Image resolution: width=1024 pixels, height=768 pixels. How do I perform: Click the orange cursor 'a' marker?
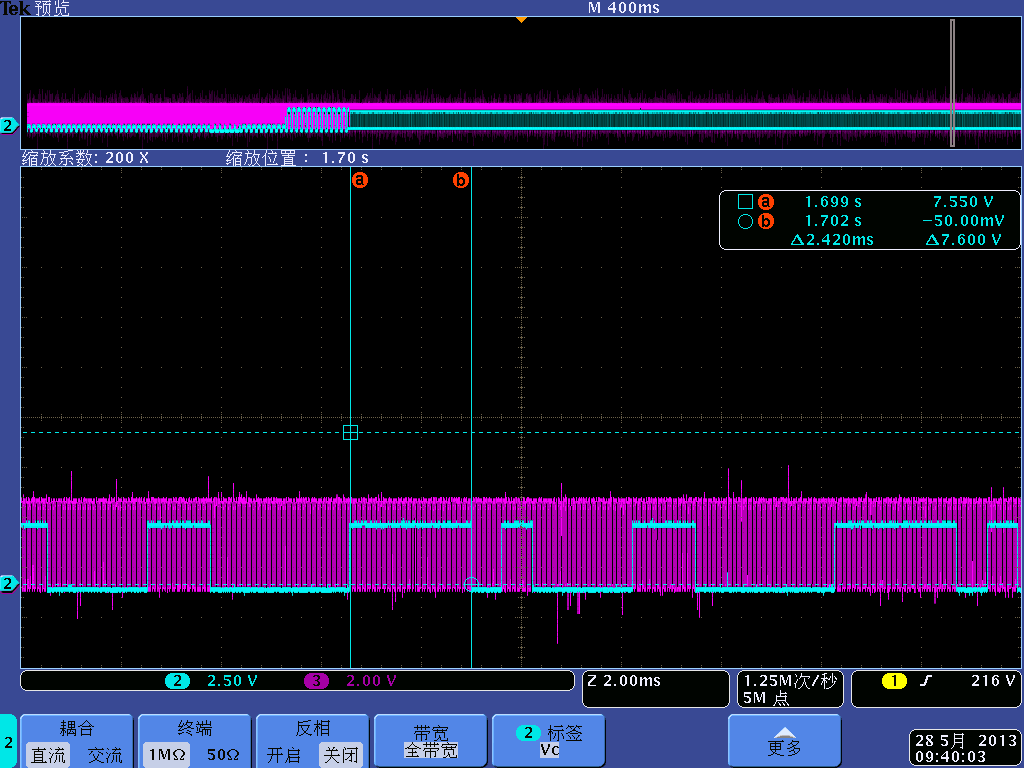click(360, 181)
